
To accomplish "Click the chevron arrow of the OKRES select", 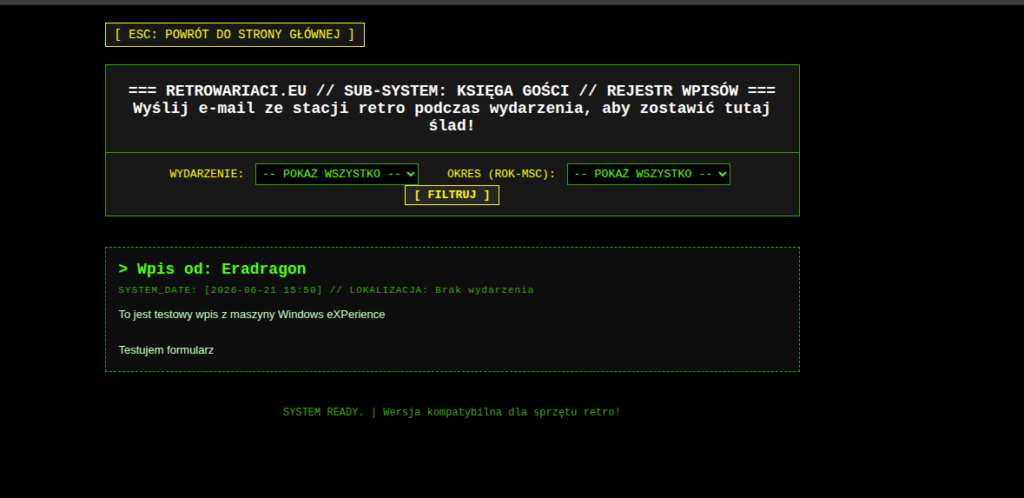I will click(x=722, y=174).
